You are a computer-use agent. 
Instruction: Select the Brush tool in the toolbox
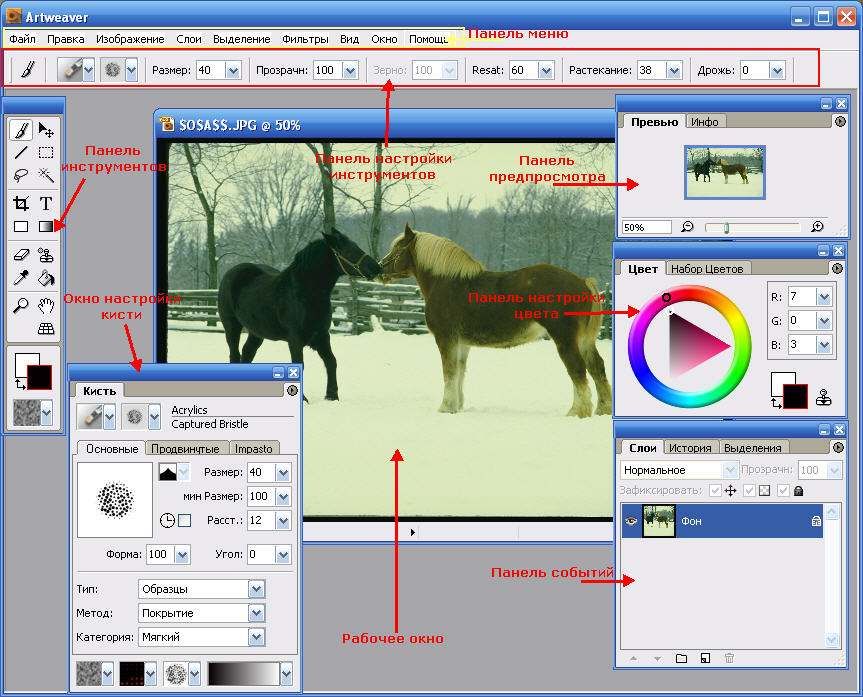pos(21,130)
